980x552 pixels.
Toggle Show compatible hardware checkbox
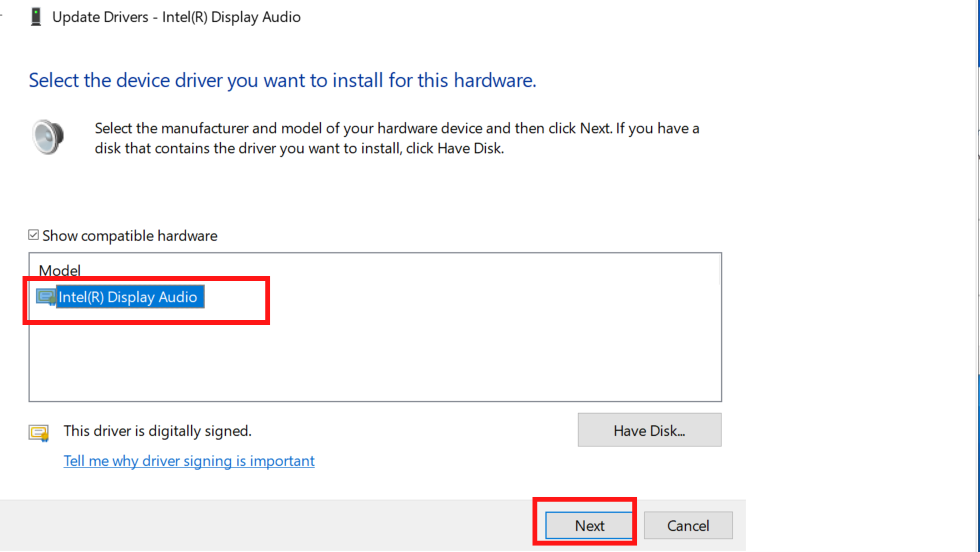(34, 235)
